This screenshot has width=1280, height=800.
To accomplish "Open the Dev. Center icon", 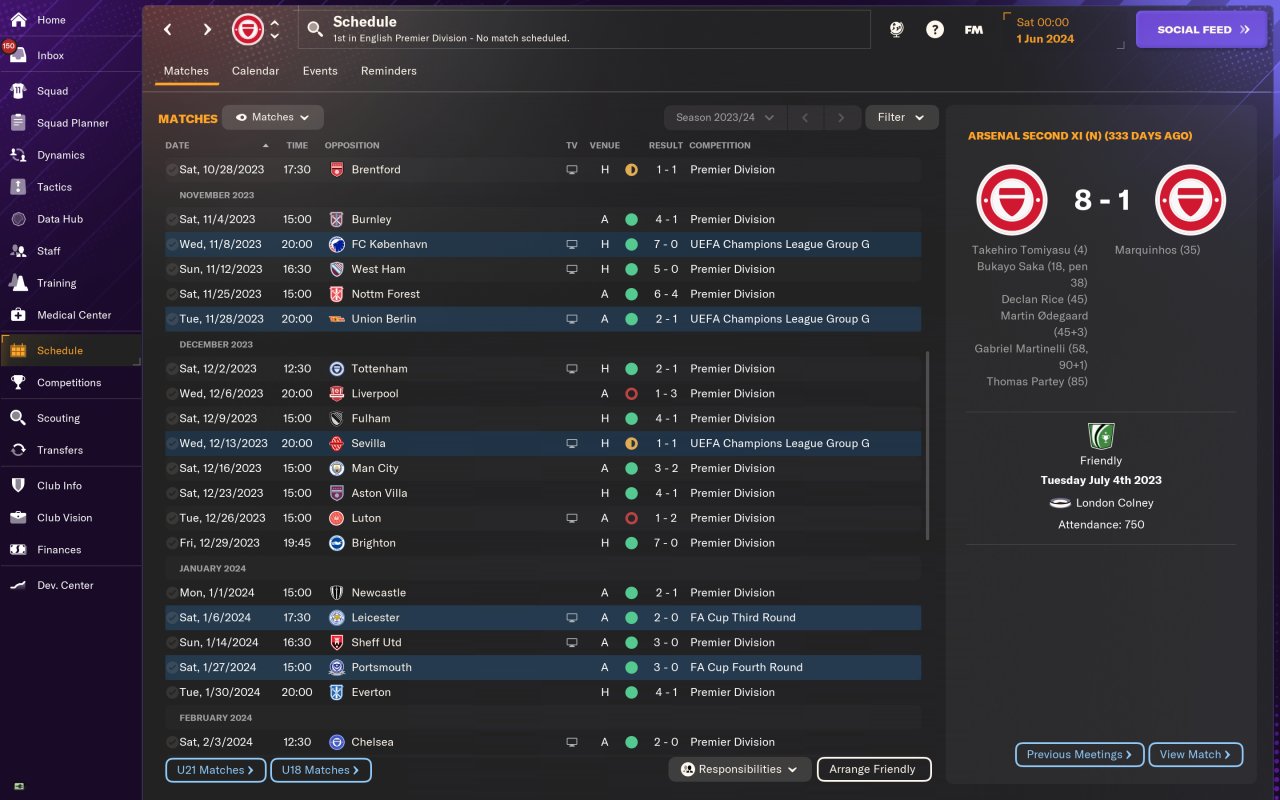I will click(x=18, y=585).
